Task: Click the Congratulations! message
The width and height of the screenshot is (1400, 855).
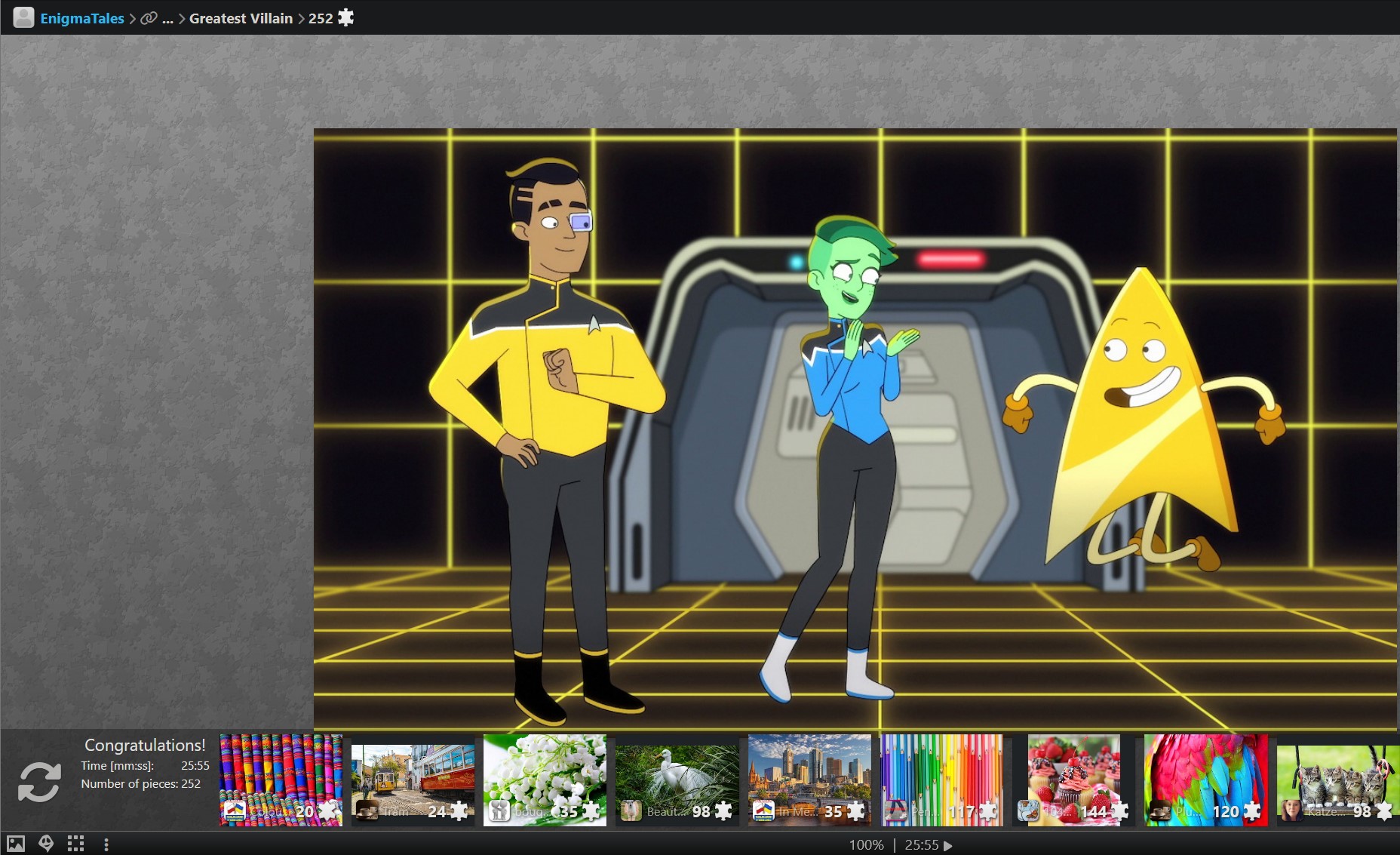Action: [x=145, y=745]
